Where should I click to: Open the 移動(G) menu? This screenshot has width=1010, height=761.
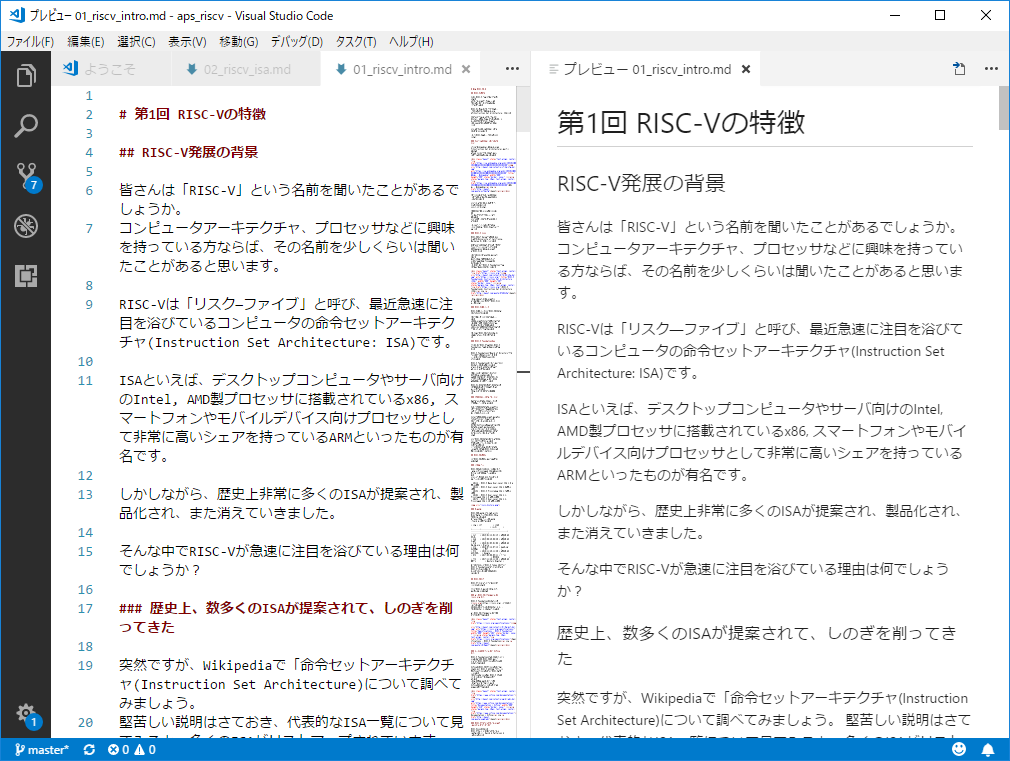pos(238,42)
